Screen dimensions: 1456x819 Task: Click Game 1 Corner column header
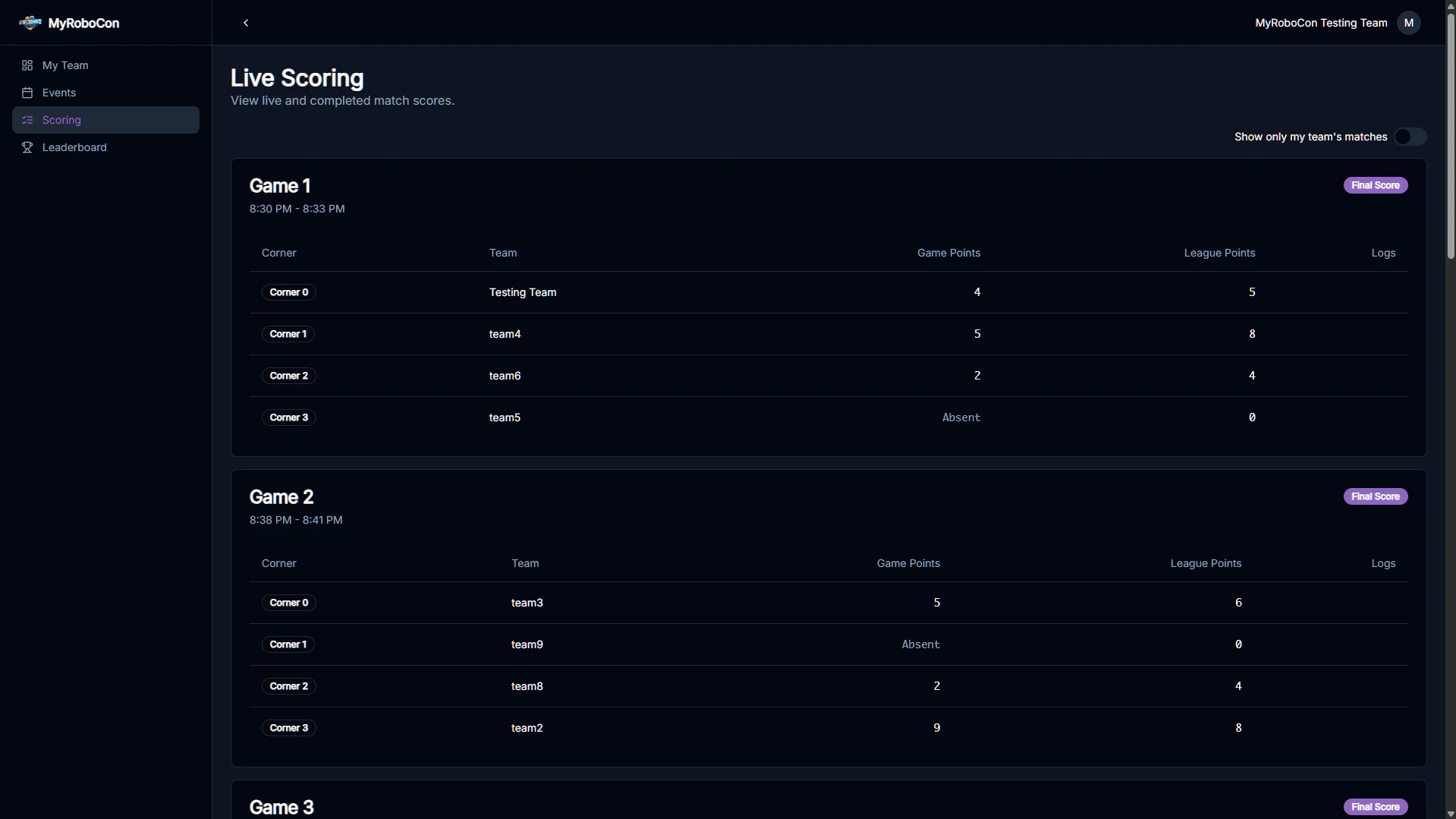(x=279, y=253)
